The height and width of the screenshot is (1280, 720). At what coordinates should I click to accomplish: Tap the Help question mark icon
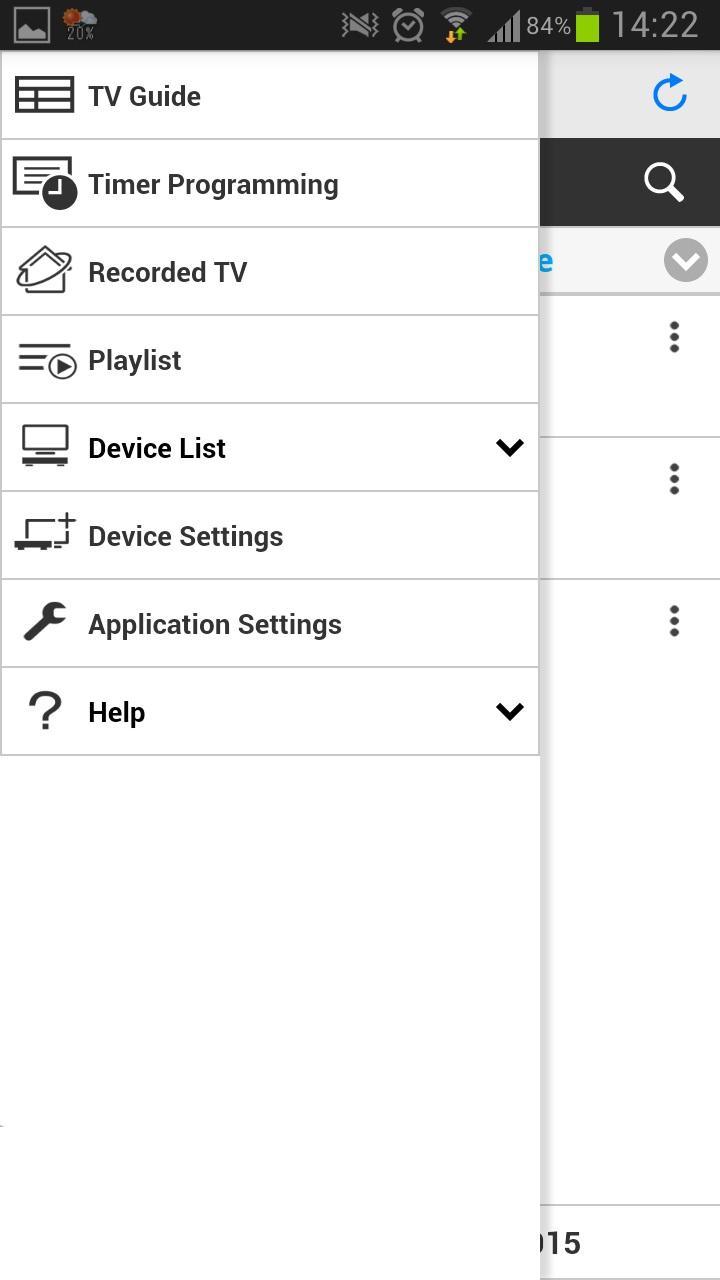coord(45,711)
